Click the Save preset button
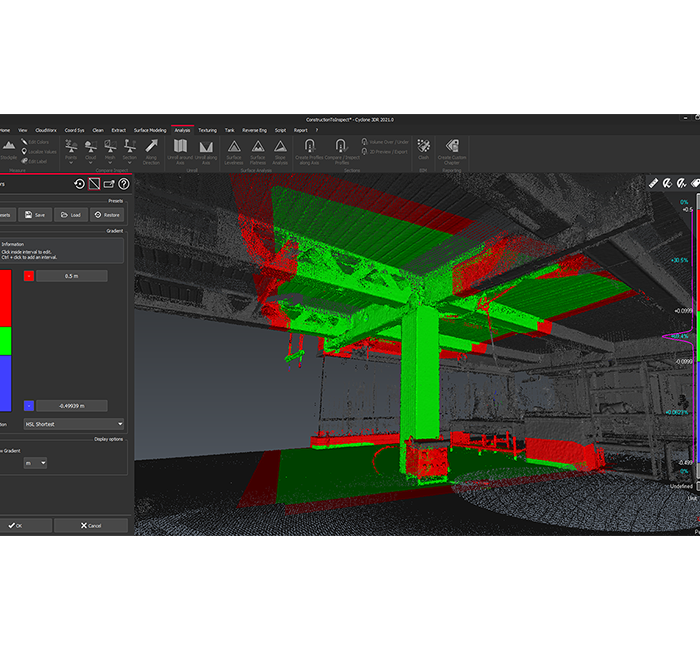700x650 pixels. tap(36, 214)
